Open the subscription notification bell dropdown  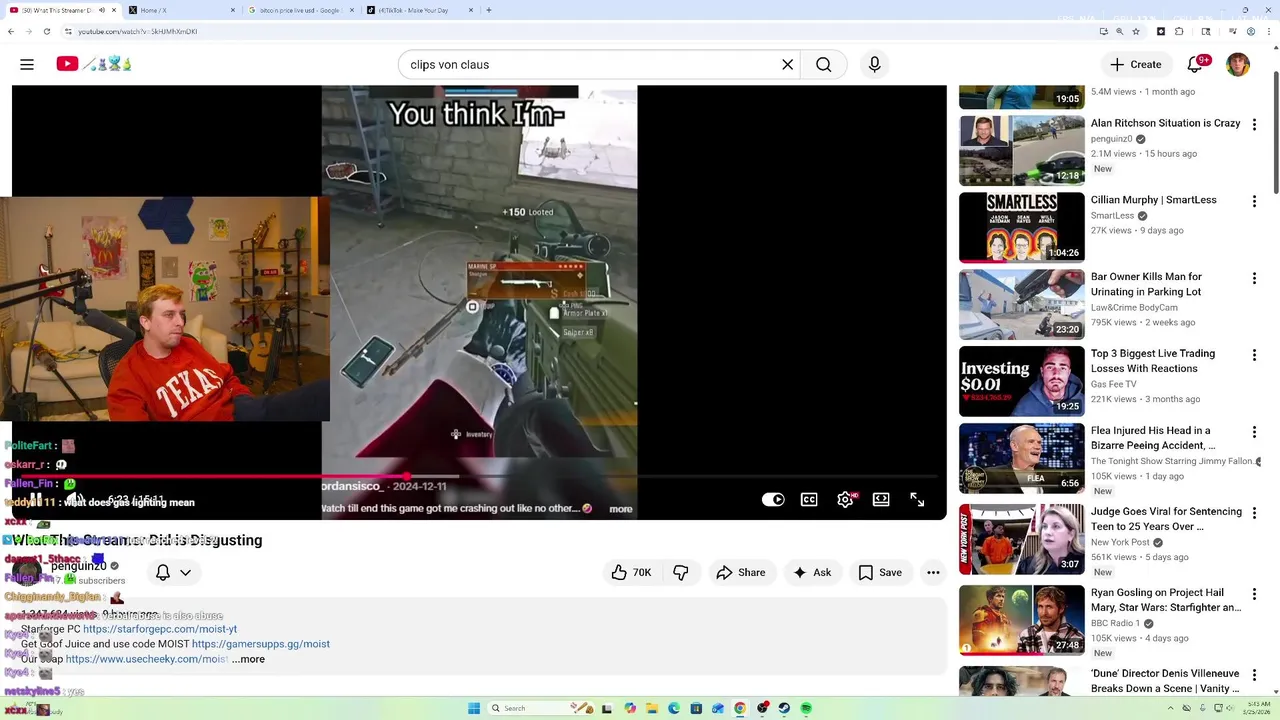click(173, 572)
